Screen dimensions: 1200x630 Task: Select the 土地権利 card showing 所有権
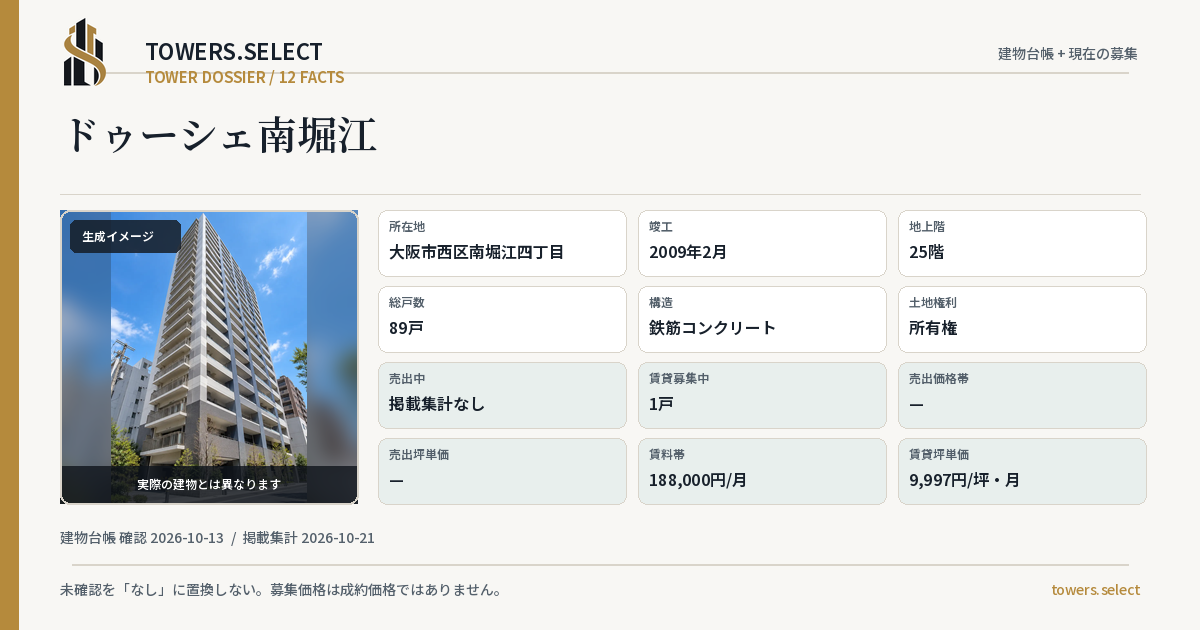point(1022,319)
